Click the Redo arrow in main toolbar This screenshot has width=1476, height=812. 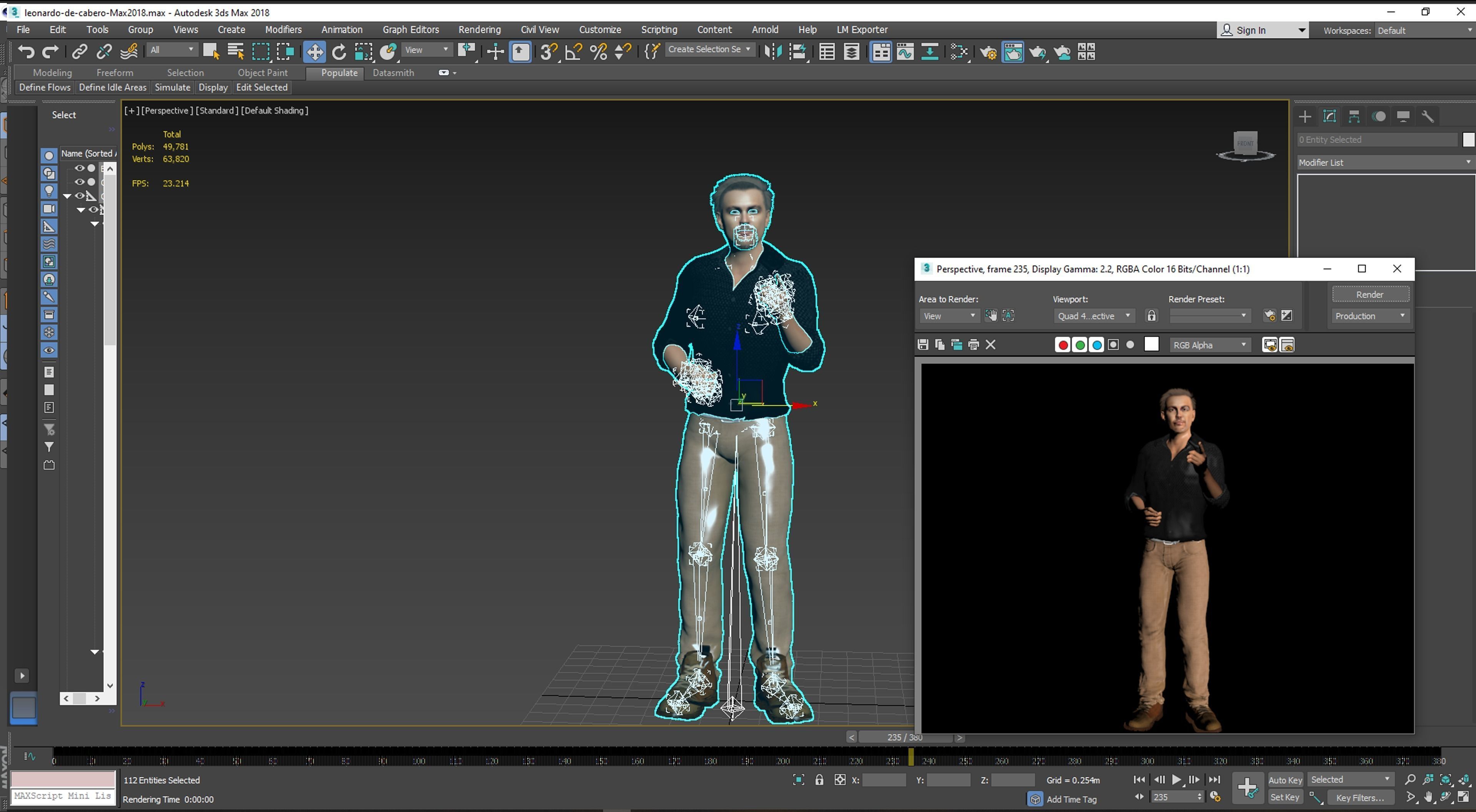tap(50, 52)
